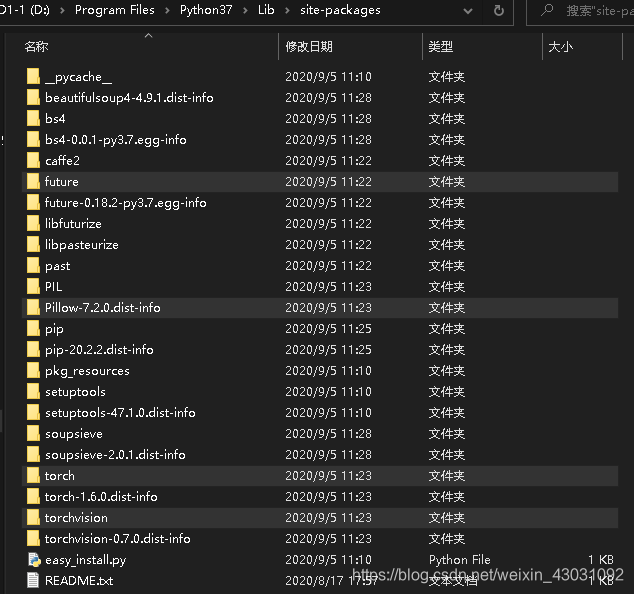Select the soupsieve folder name
The image size is (634, 594).
74,434
